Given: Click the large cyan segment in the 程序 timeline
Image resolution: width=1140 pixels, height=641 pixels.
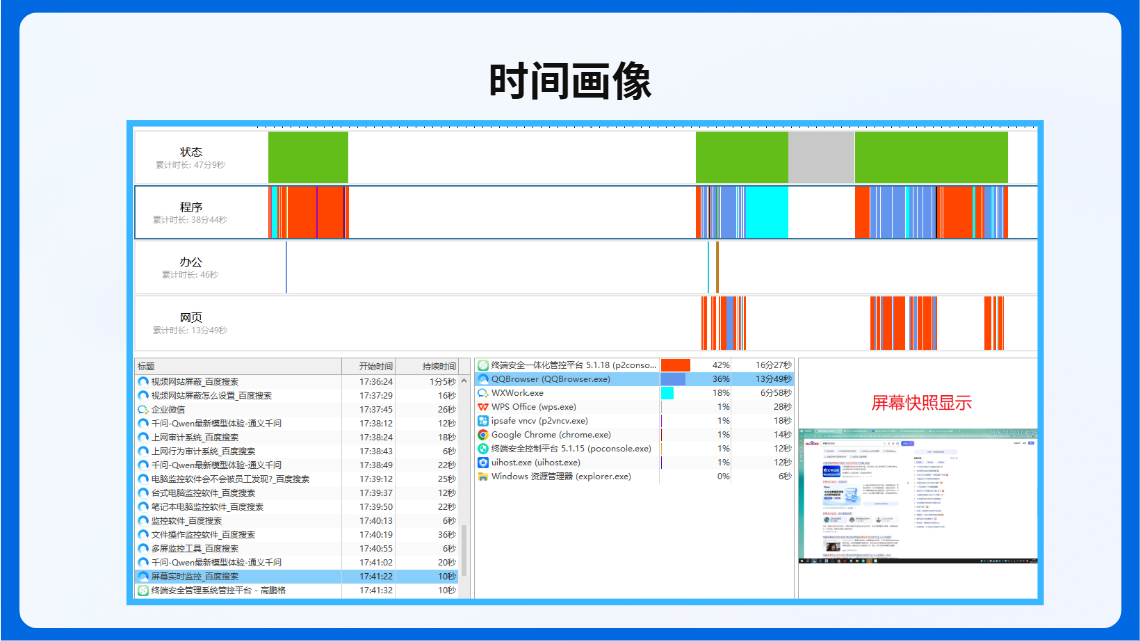Looking at the screenshot, I should [x=766, y=212].
